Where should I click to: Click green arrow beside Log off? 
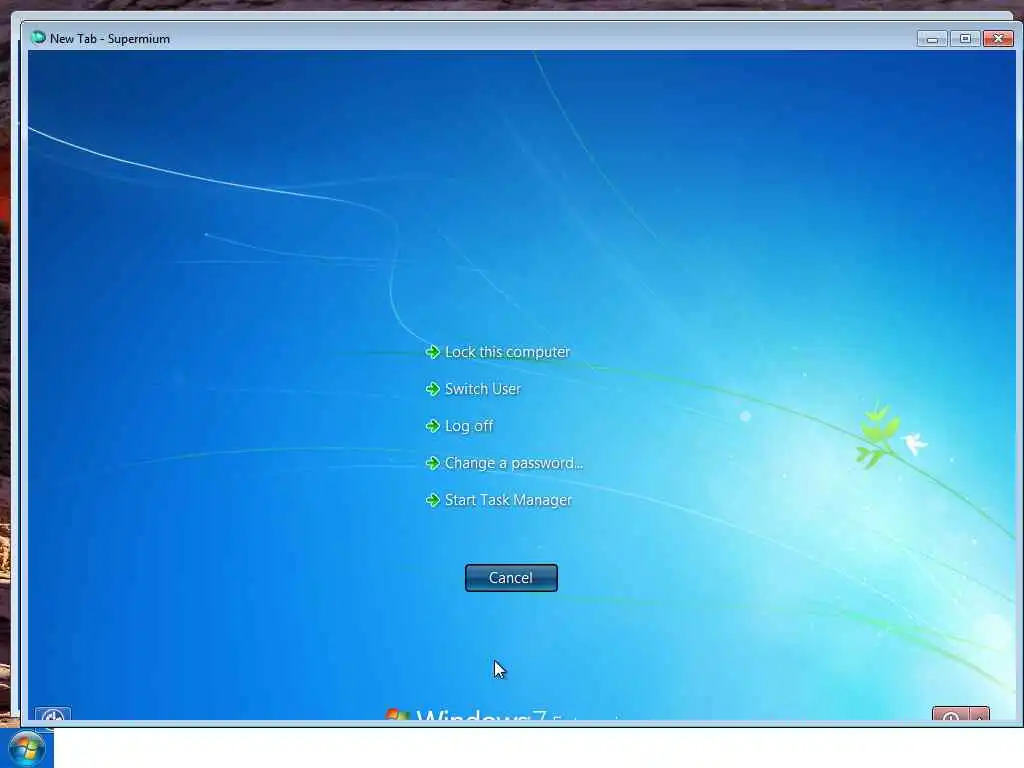point(432,426)
